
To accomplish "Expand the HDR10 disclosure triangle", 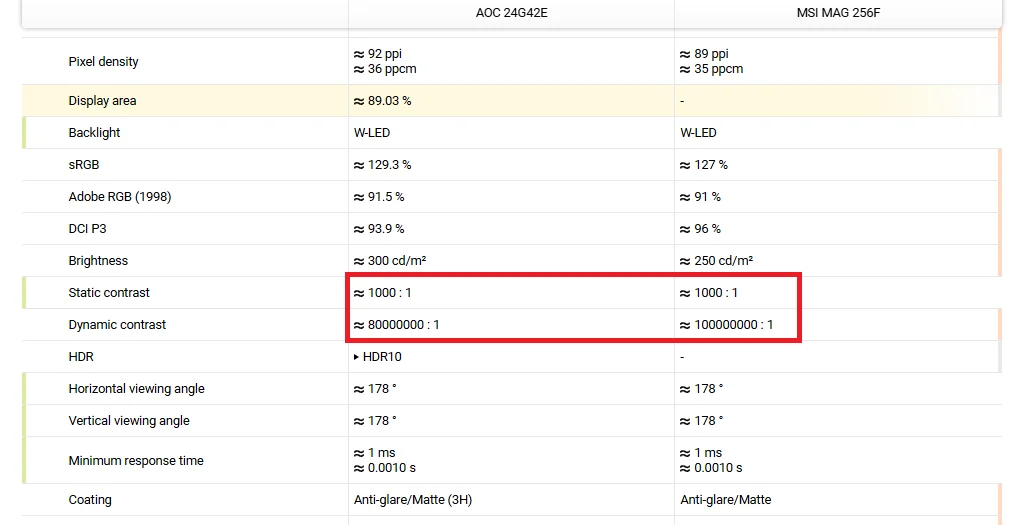I will 356,357.
